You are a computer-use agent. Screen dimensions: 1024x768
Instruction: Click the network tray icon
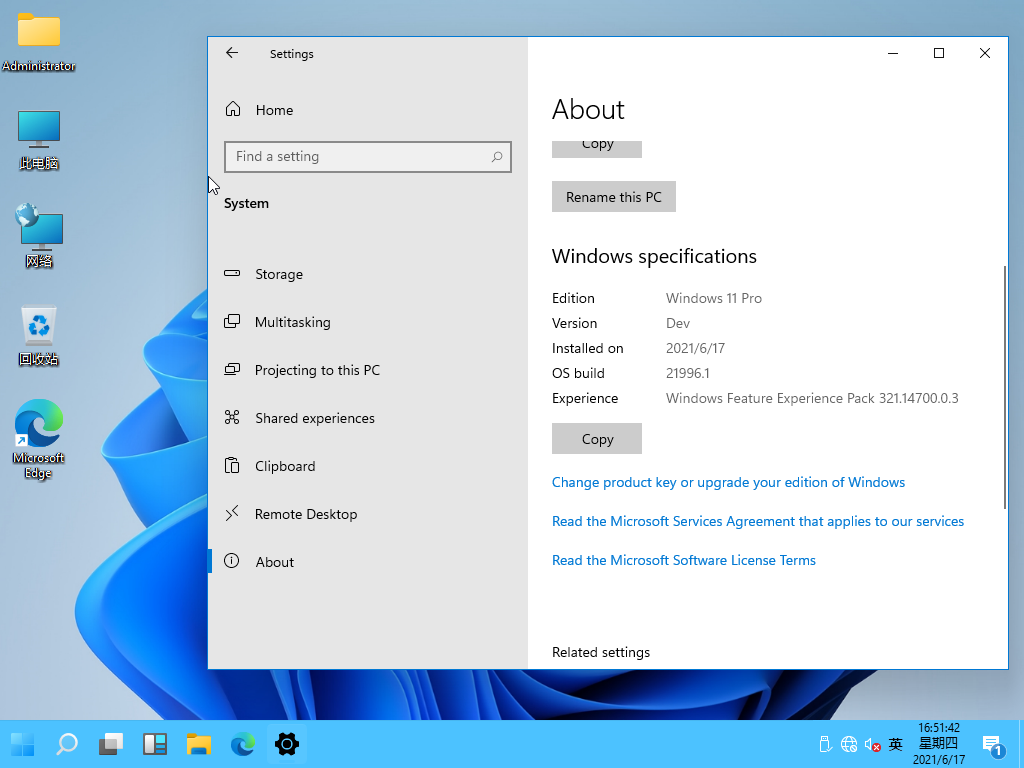848,744
